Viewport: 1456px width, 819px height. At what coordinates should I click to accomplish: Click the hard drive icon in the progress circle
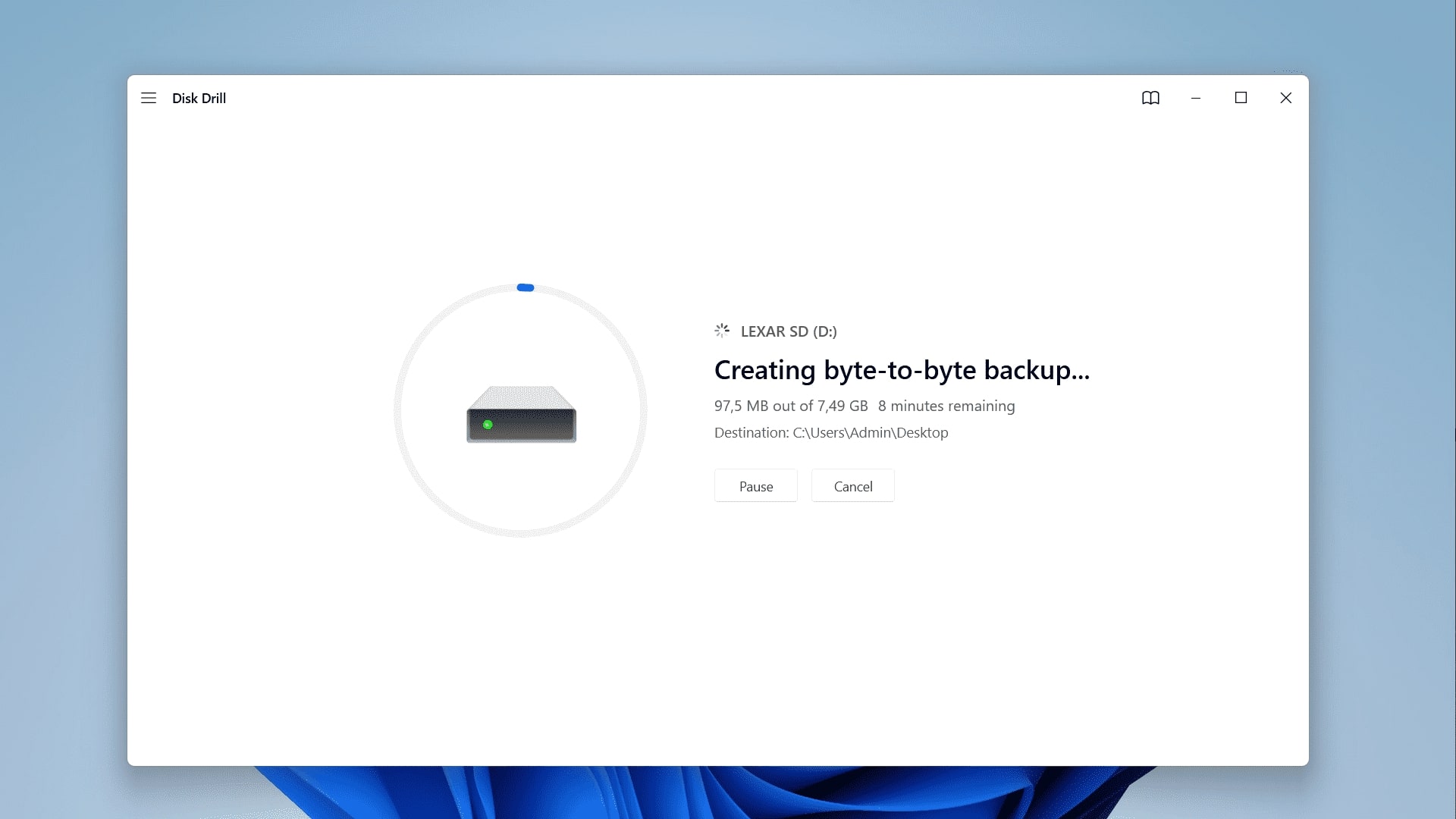click(521, 414)
